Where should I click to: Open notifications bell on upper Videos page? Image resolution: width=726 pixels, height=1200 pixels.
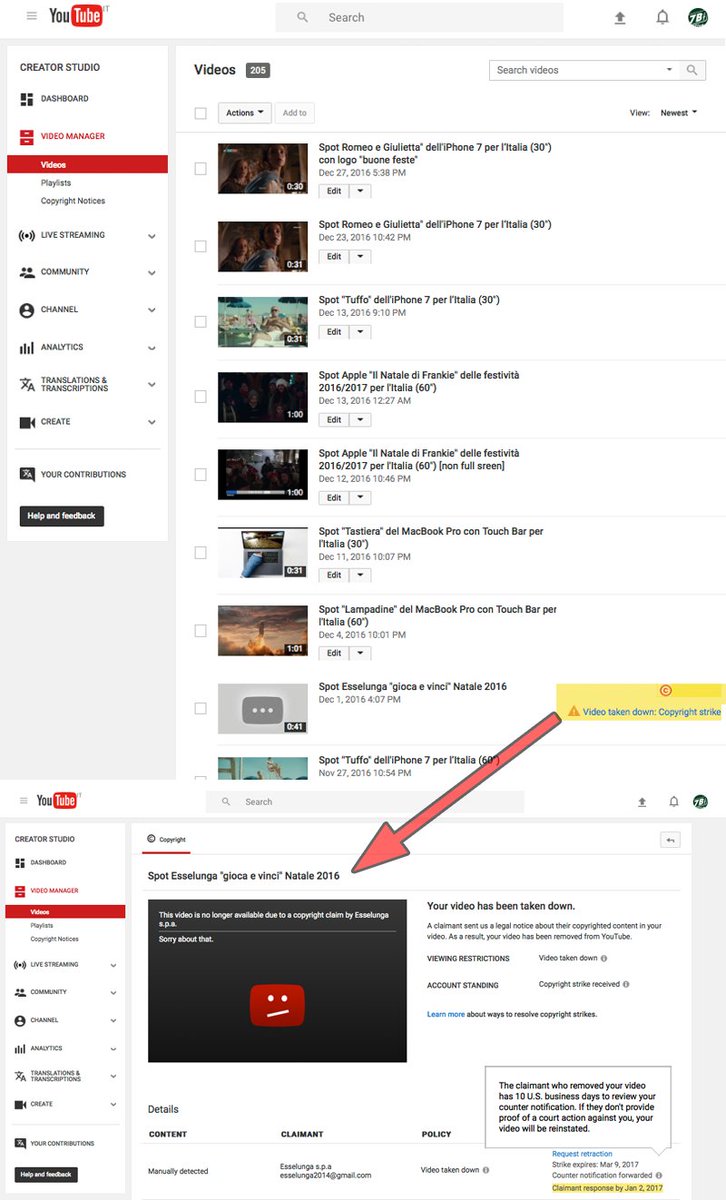tap(662, 17)
